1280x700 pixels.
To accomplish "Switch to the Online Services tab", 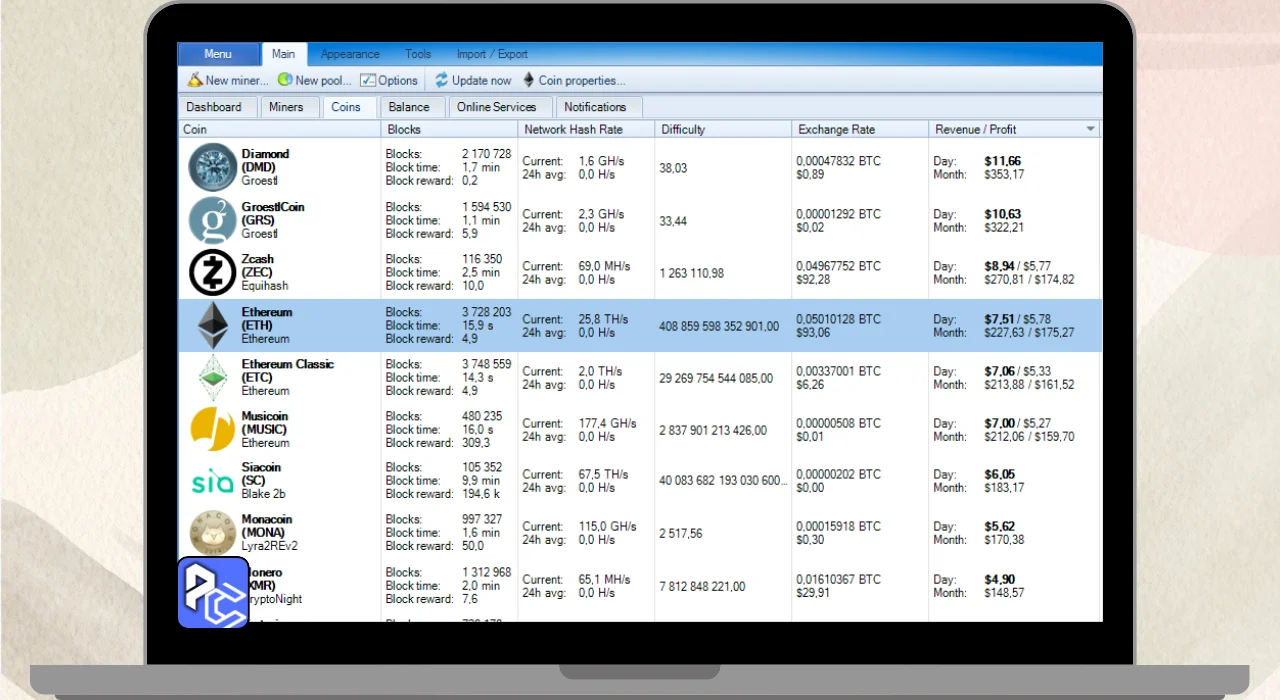I will [x=496, y=107].
